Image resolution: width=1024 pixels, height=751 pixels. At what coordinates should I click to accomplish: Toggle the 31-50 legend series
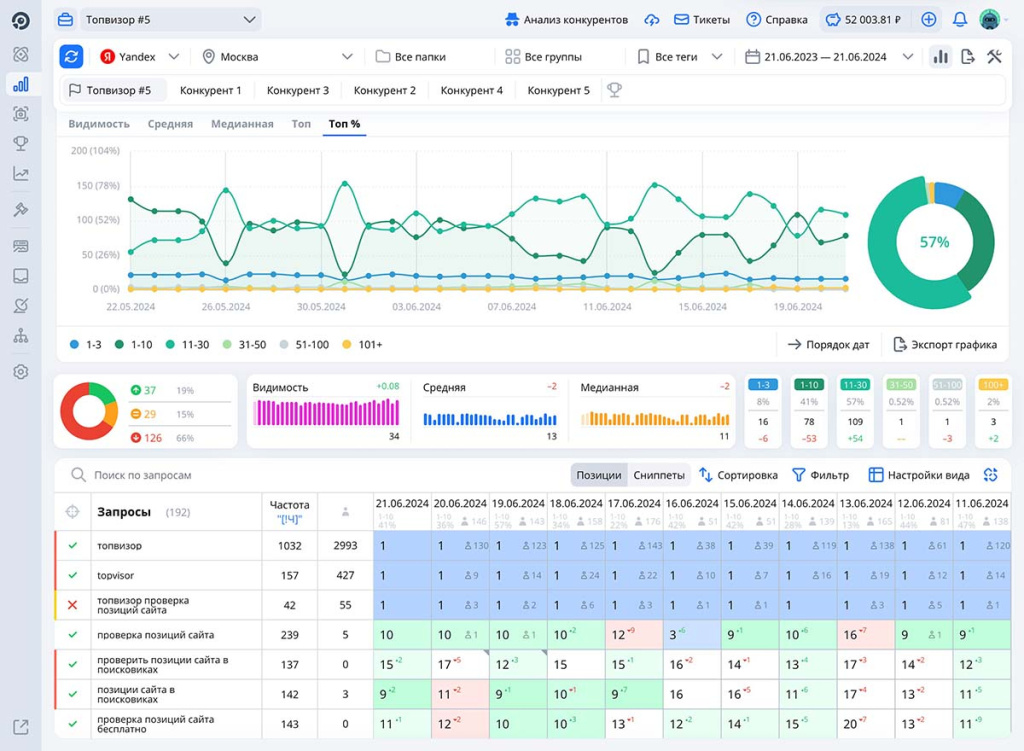(244, 344)
